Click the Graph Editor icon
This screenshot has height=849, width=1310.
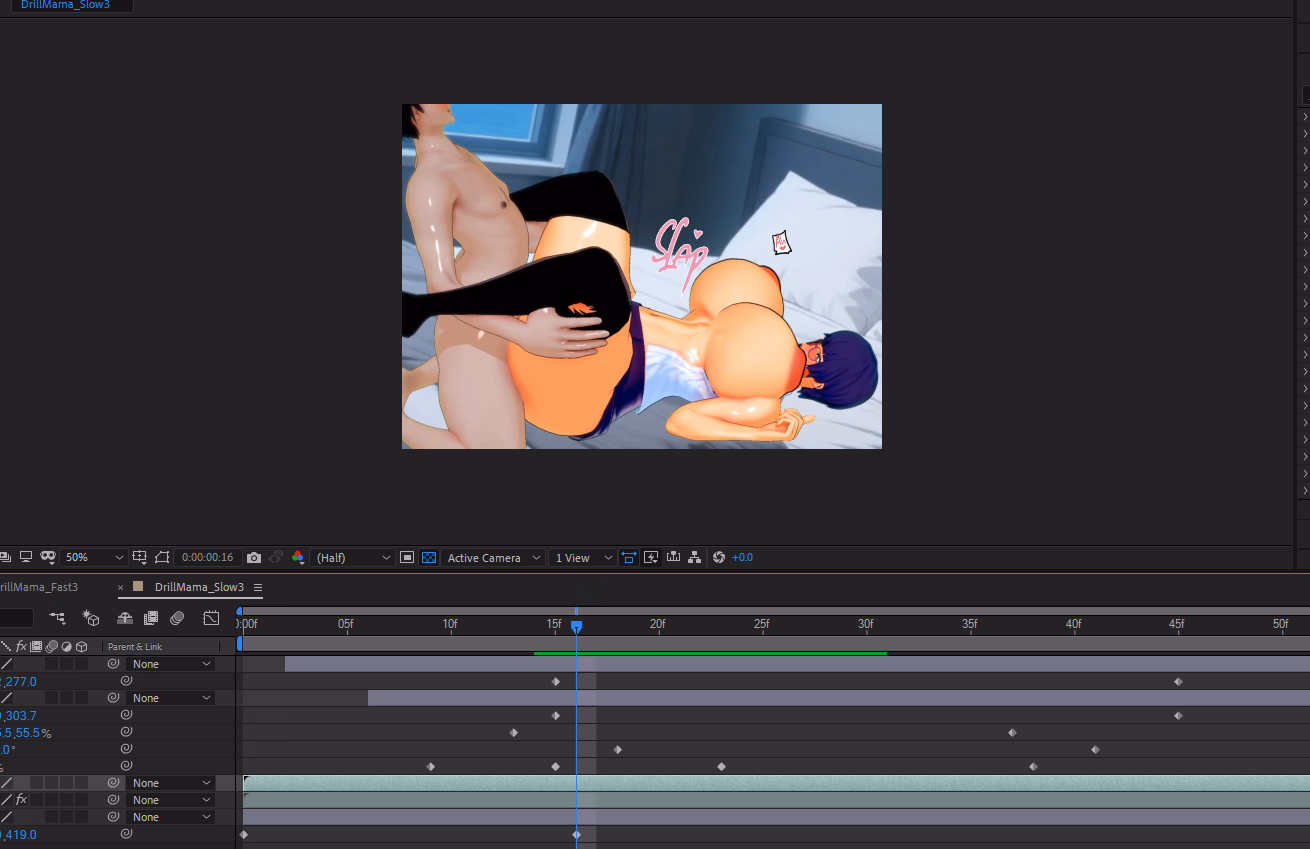(211, 618)
